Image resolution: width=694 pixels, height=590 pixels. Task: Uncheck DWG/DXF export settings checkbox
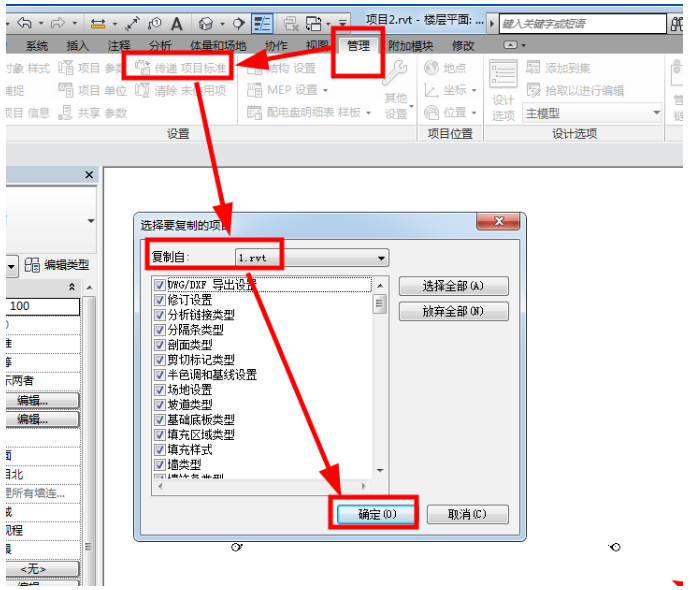tap(160, 285)
